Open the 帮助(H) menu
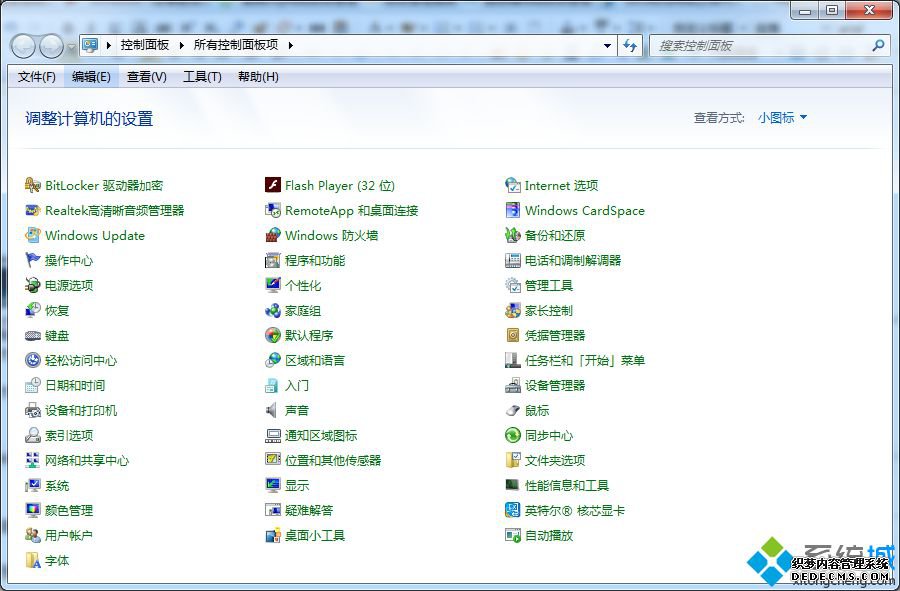The image size is (900, 591). [x=258, y=77]
